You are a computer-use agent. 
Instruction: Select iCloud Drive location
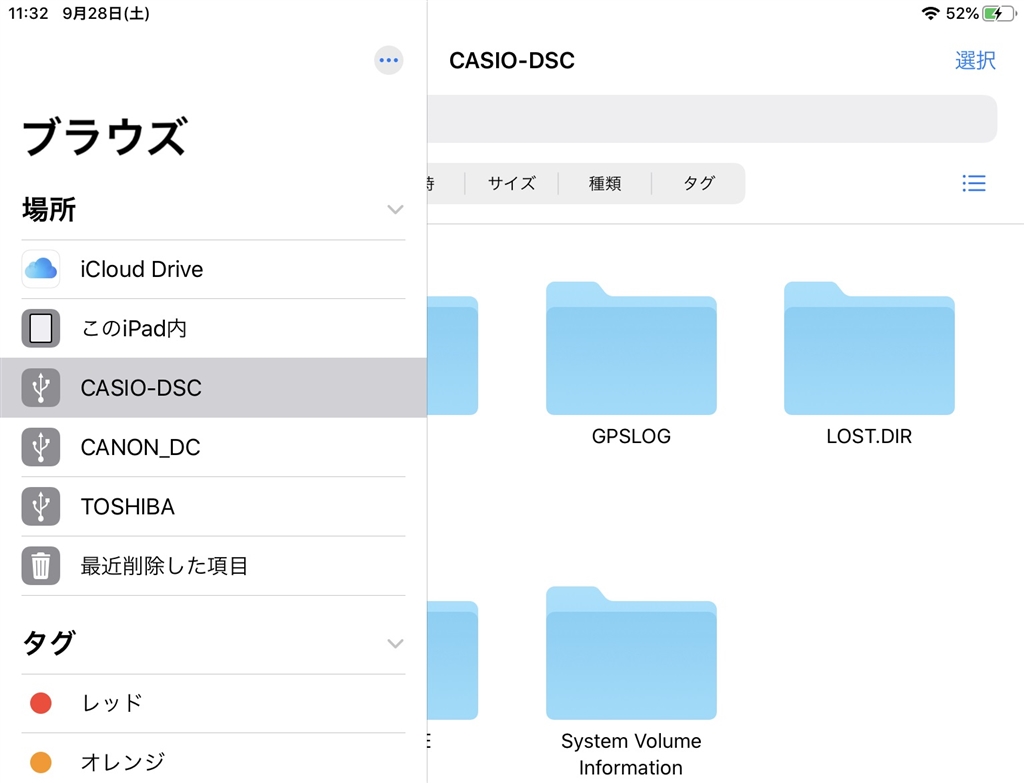click(214, 269)
